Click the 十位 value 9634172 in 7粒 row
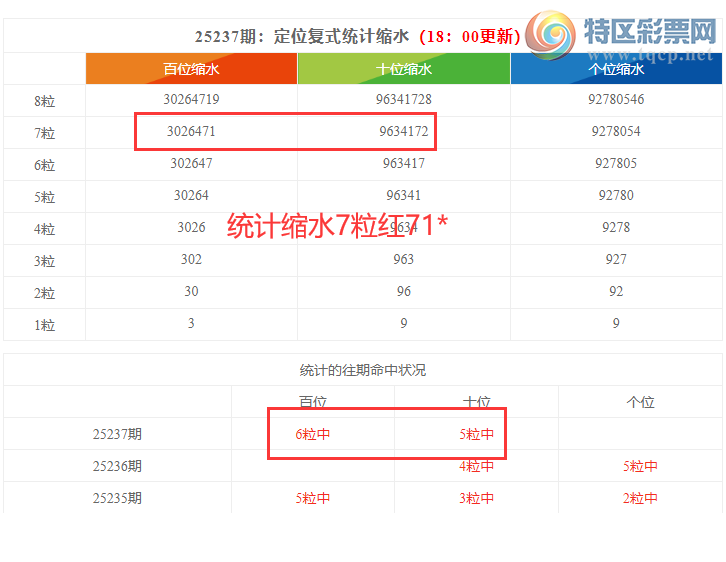 tap(404, 131)
